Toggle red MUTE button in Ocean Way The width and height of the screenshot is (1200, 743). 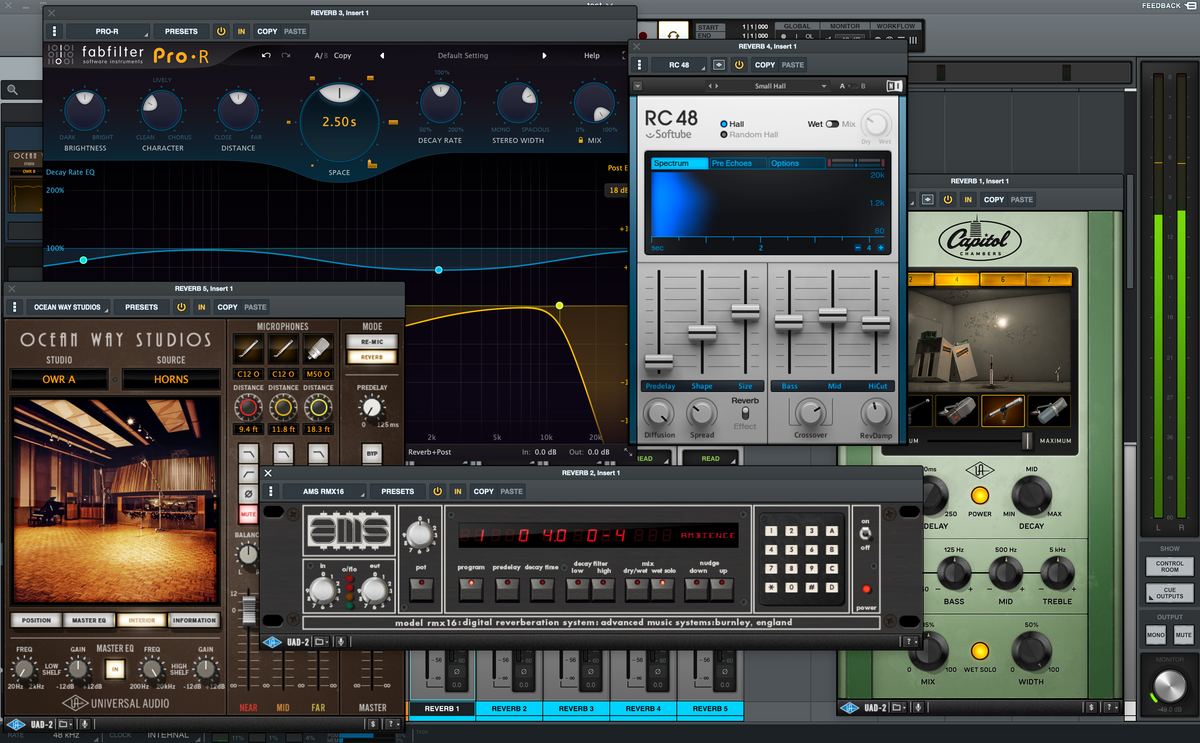pos(248,514)
